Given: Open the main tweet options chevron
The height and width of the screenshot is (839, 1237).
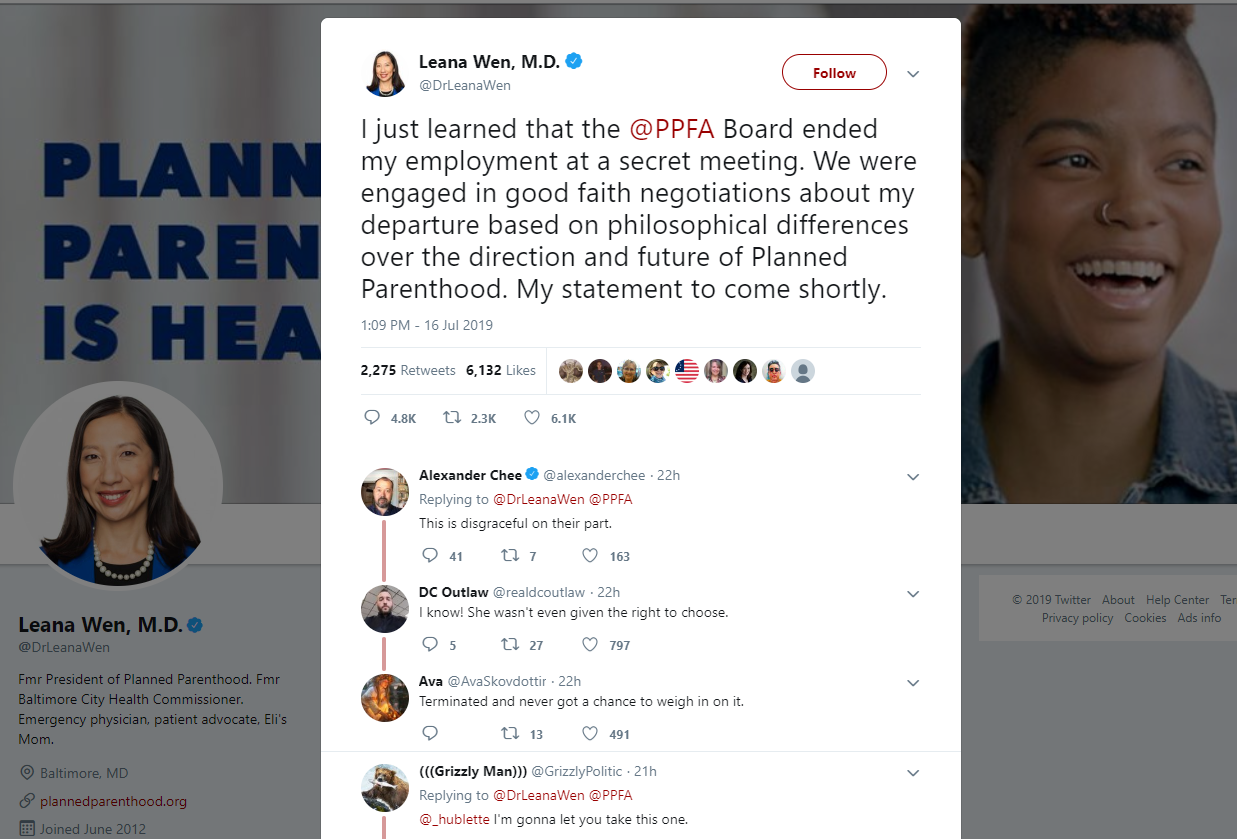Looking at the screenshot, I should coord(912,74).
